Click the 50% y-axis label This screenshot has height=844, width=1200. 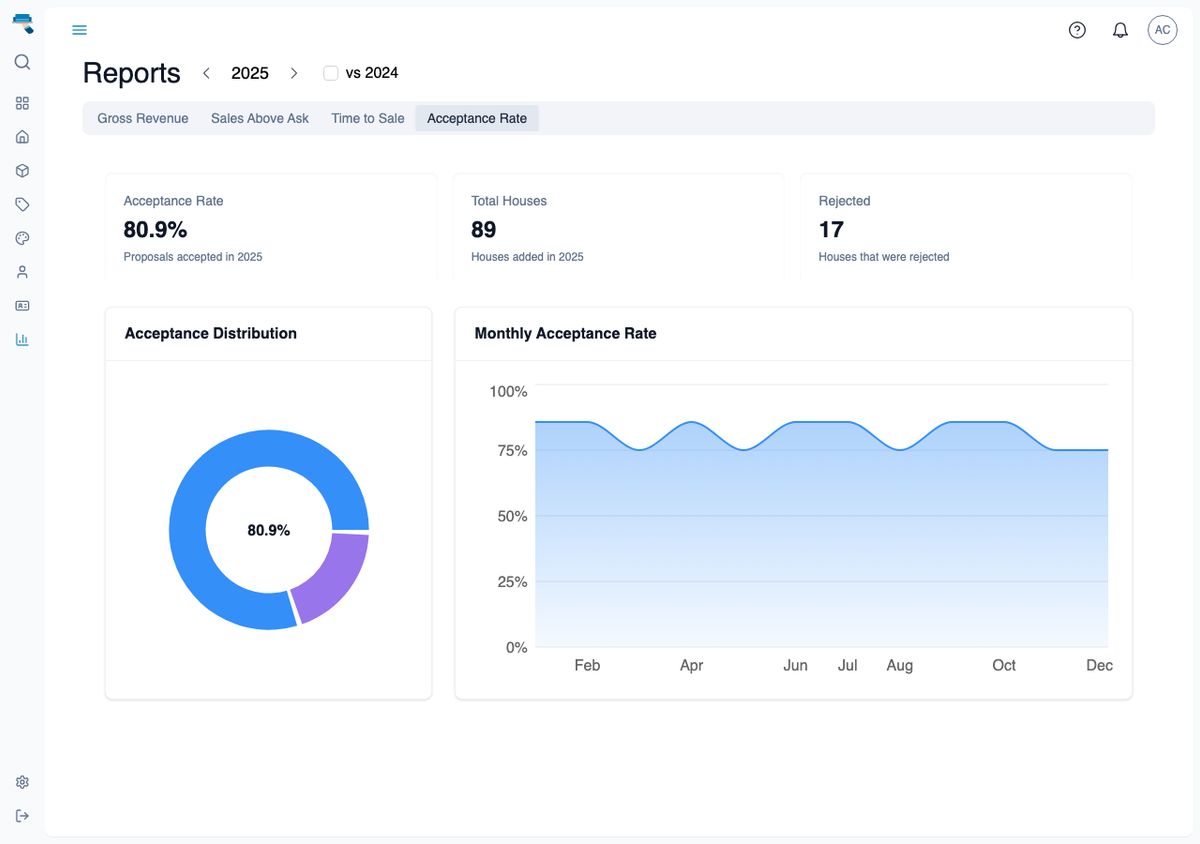click(512, 516)
